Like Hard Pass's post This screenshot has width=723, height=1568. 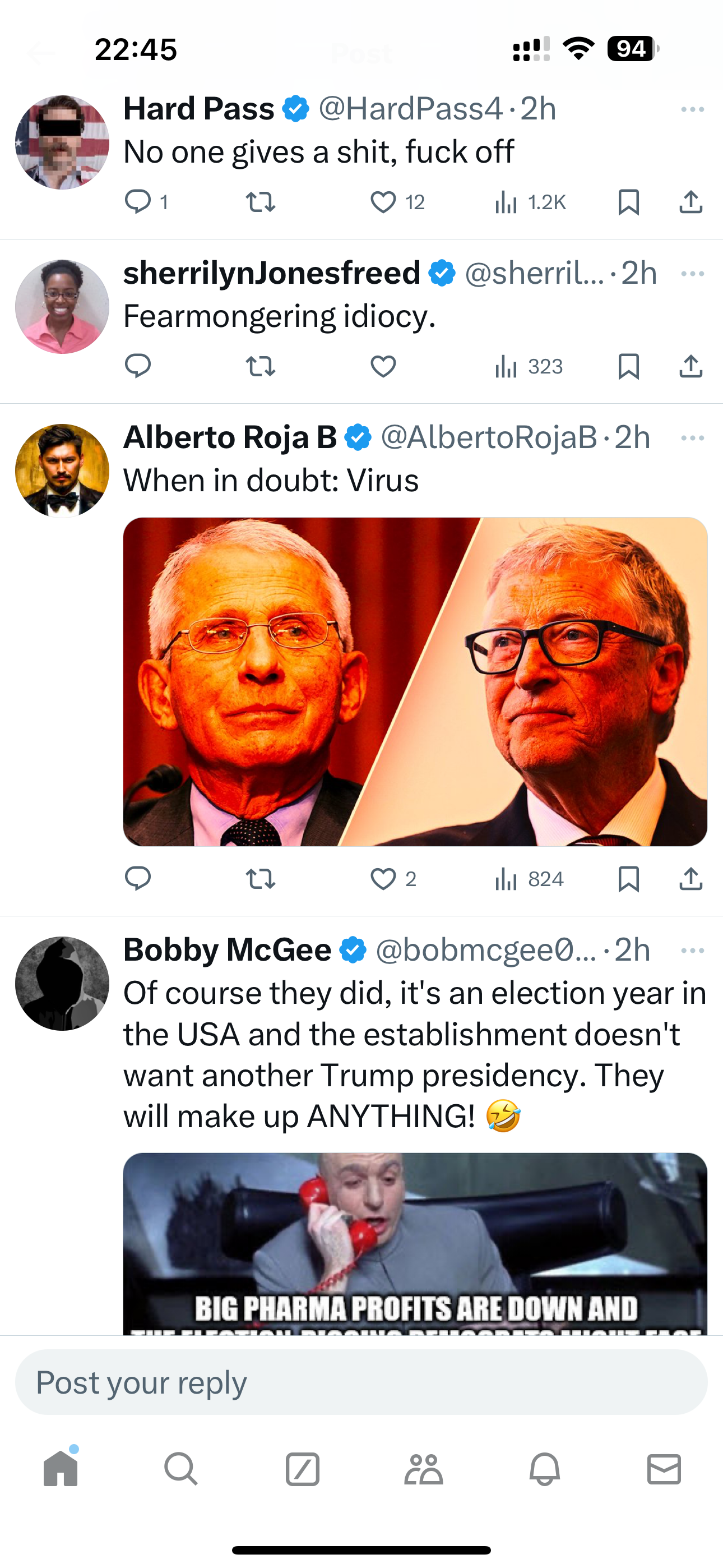383,202
